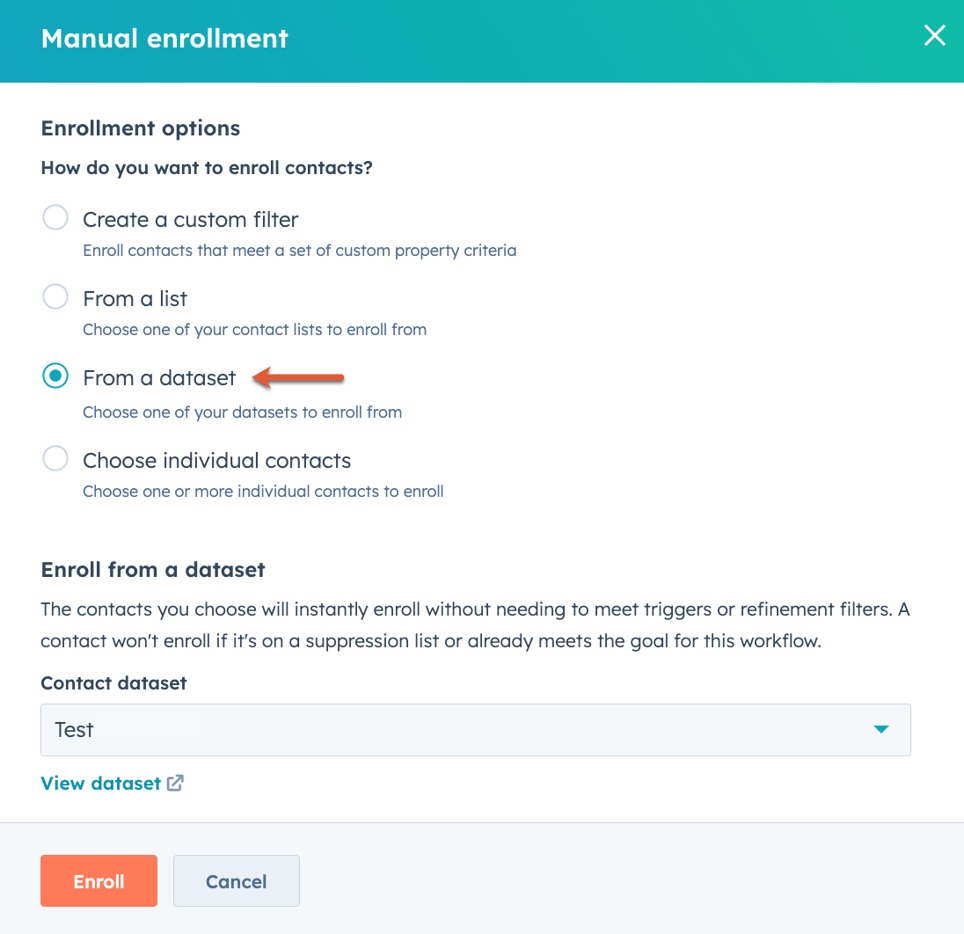
Task: Click the "Test" value in dataset field
Action: point(74,730)
